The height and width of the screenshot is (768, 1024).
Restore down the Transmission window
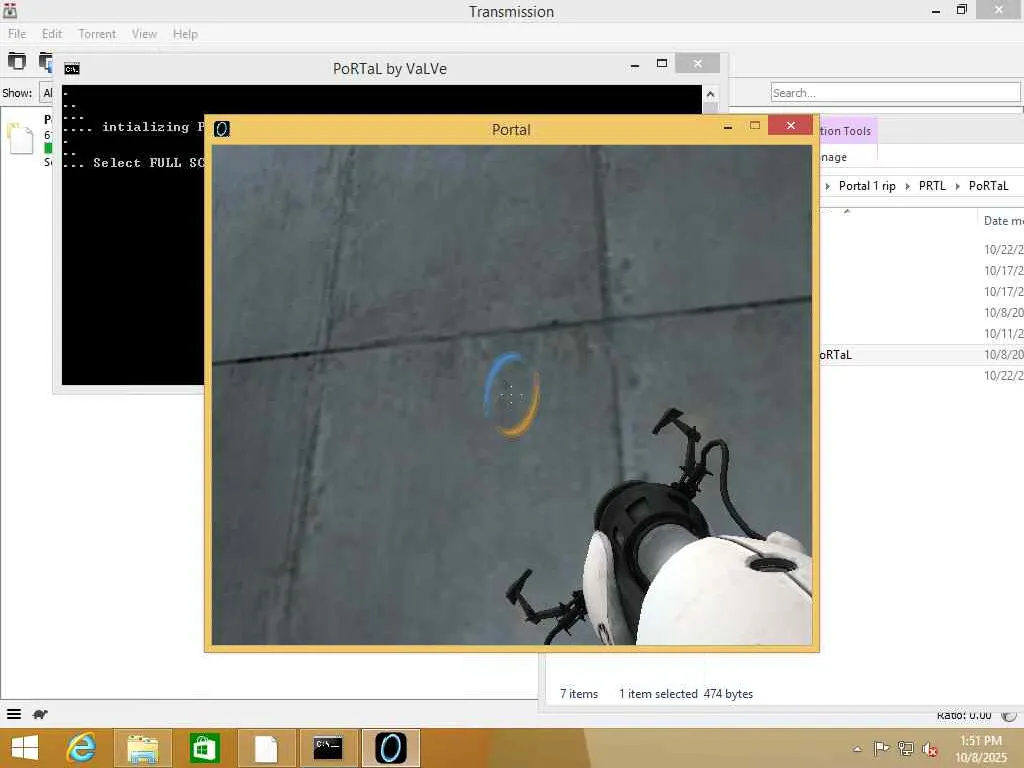click(x=961, y=10)
